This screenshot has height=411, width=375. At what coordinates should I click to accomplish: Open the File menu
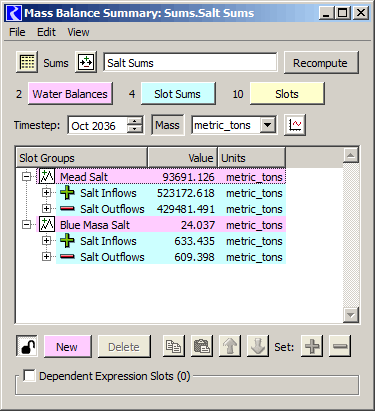(17, 32)
